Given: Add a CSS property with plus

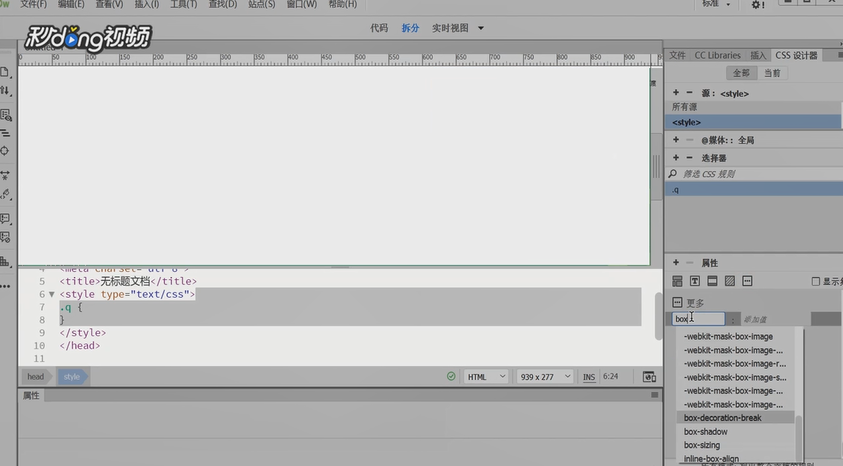Looking at the screenshot, I should 676,262.
